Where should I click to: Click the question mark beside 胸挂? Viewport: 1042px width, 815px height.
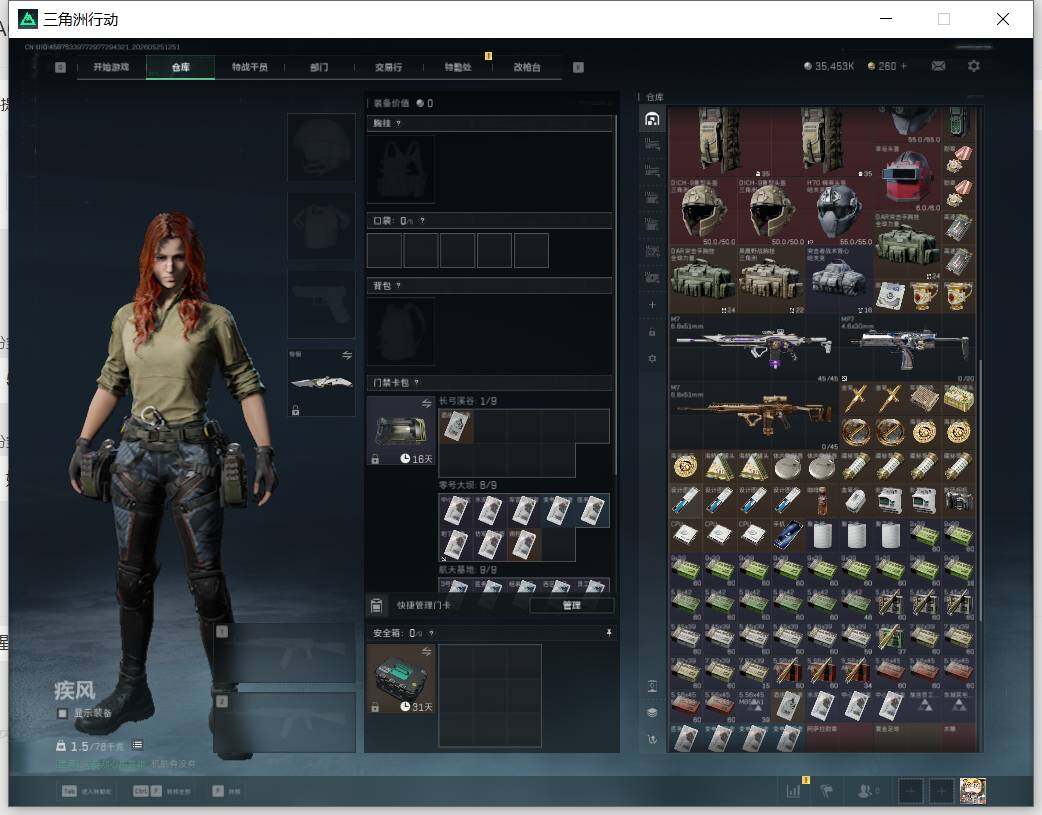[x=398, y=124]
